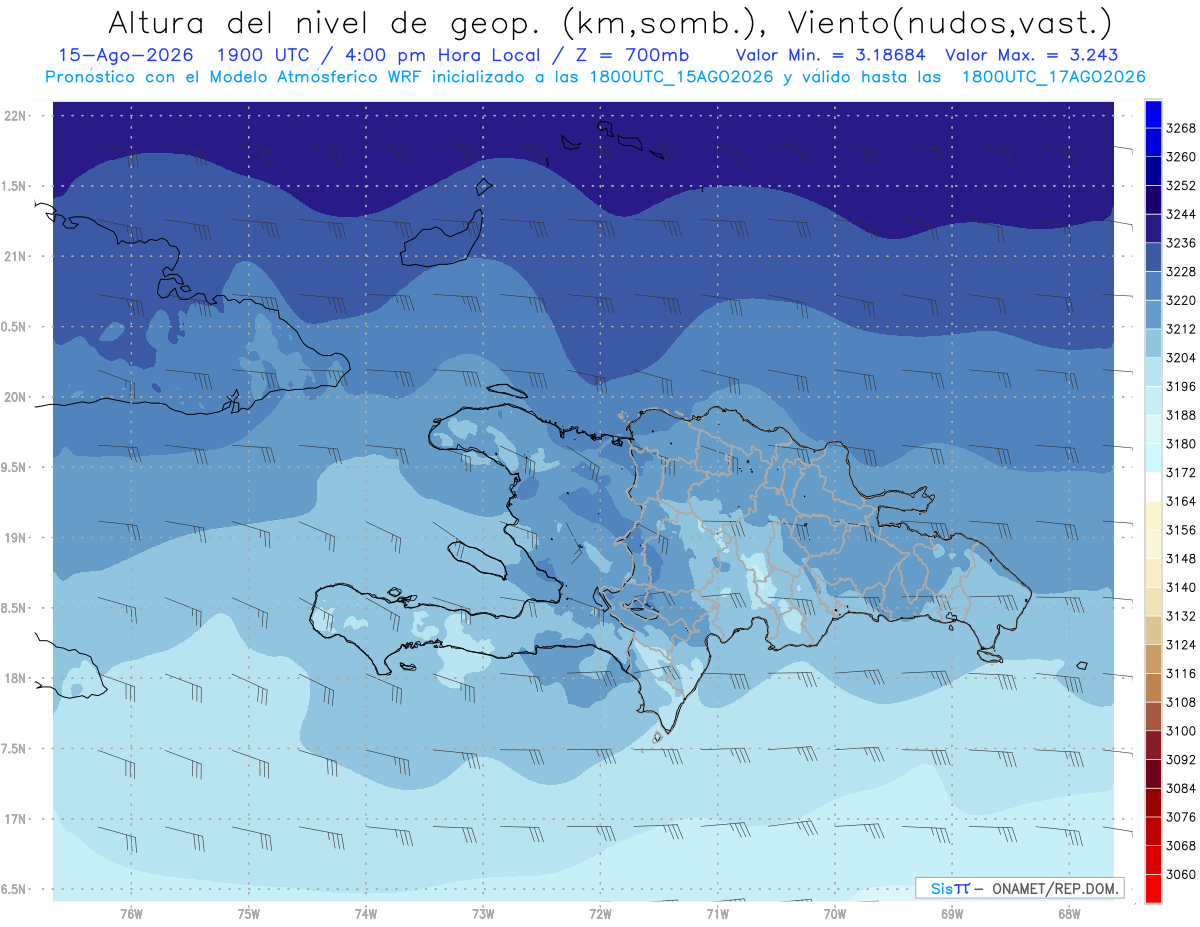
Task: Click the 3188 color scale value
Action: pyautogui.click(x=1181, y=415)
